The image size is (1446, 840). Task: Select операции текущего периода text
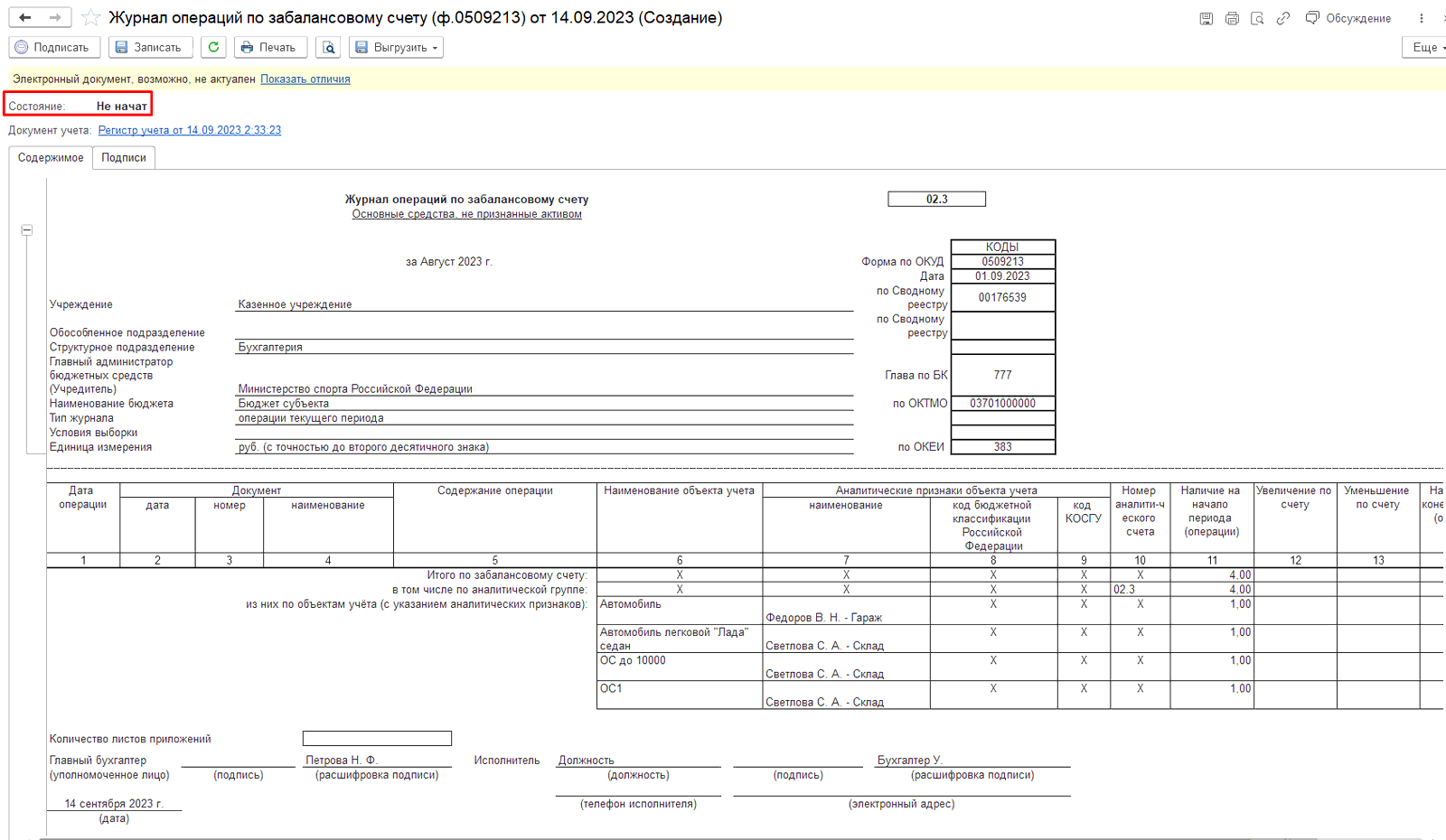coord(311,418)
